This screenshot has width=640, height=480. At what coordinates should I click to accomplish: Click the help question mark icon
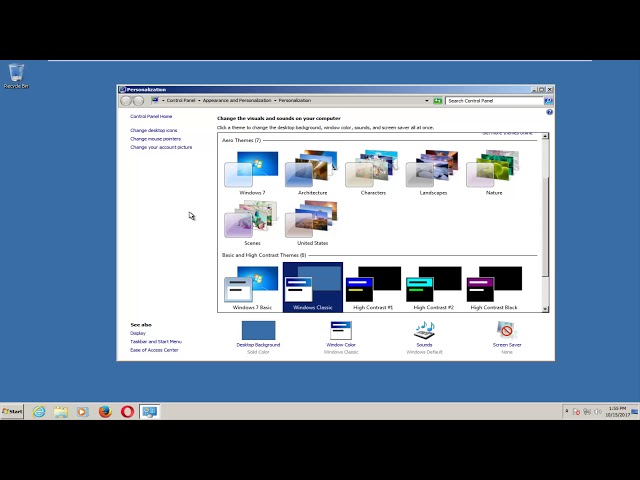(x=549, y=112)
